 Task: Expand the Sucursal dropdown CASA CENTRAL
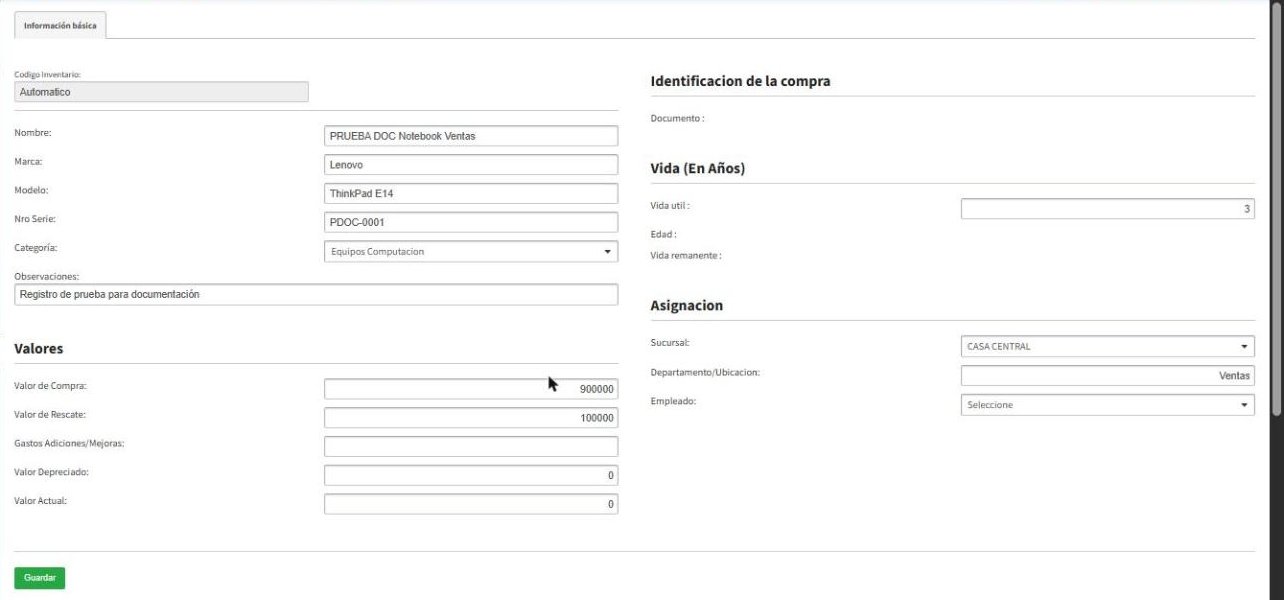[1108, 347]
